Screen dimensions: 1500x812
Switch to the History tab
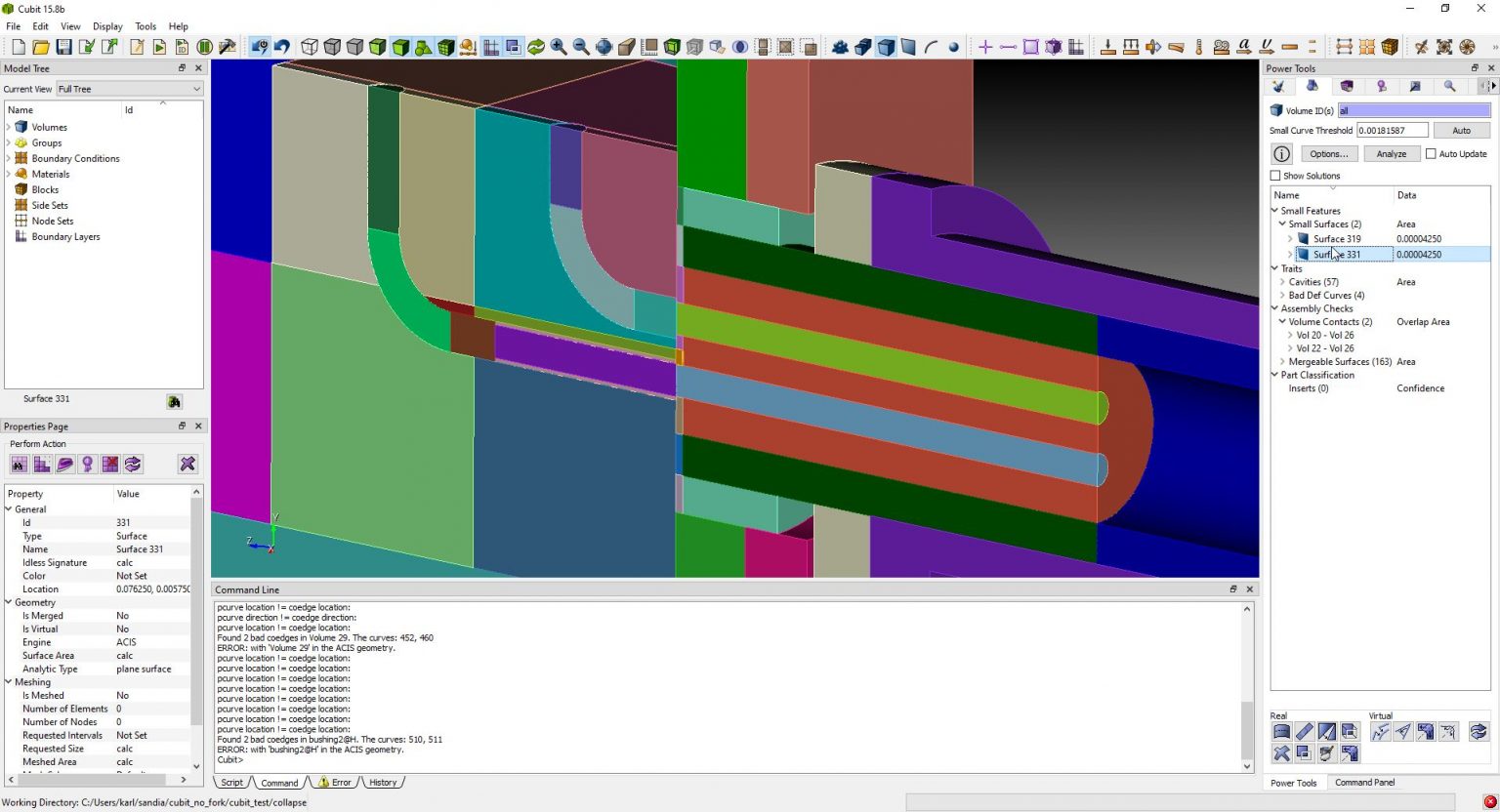click(382, 783)
